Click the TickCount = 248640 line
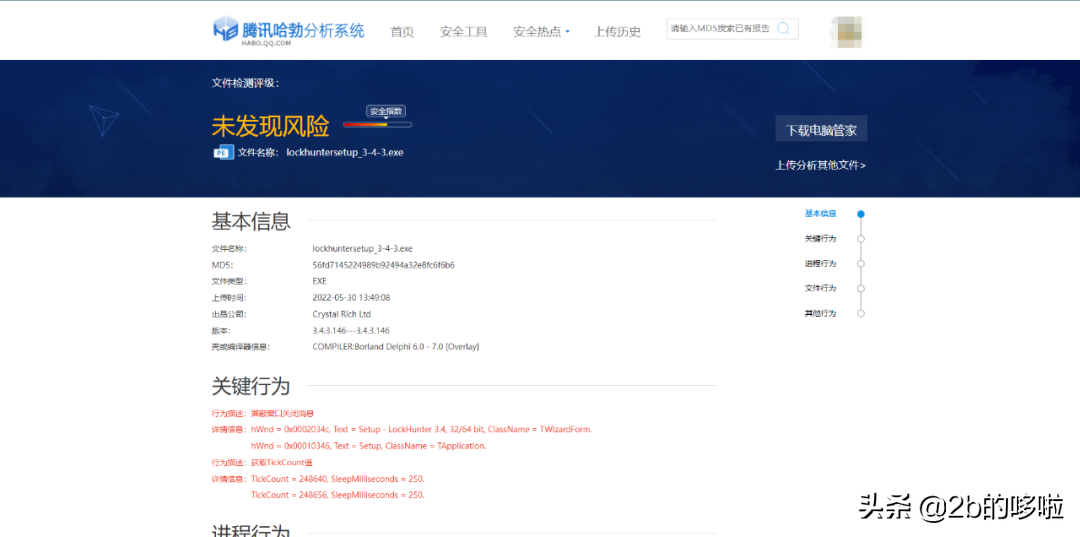This screenshot has width=1080, height=537. (338, 479)
